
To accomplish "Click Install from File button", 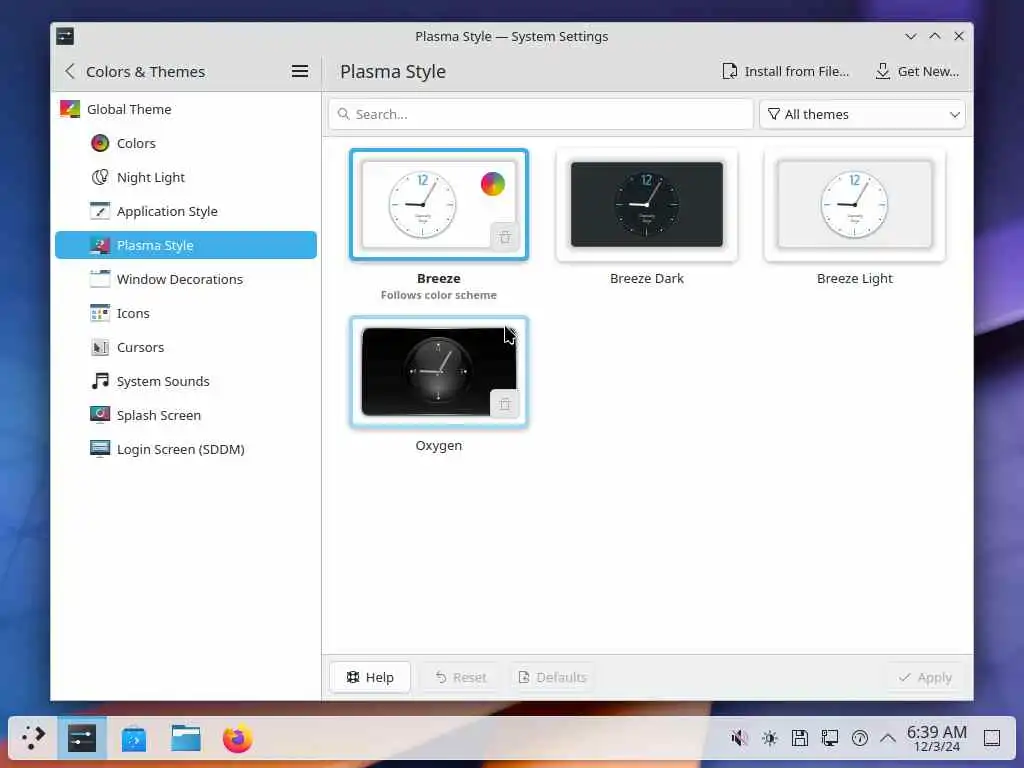I will [x=786, y=71].
